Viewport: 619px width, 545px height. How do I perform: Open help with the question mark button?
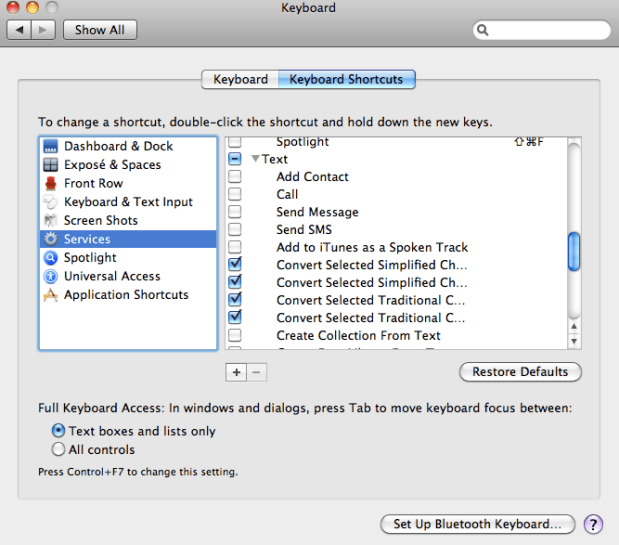[x=593, y=524]
